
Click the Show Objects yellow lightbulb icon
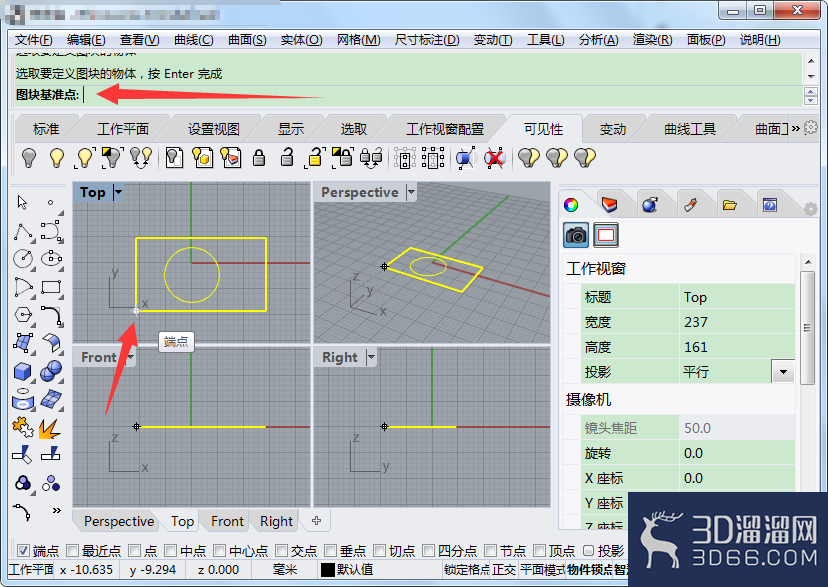coord(57,158)
